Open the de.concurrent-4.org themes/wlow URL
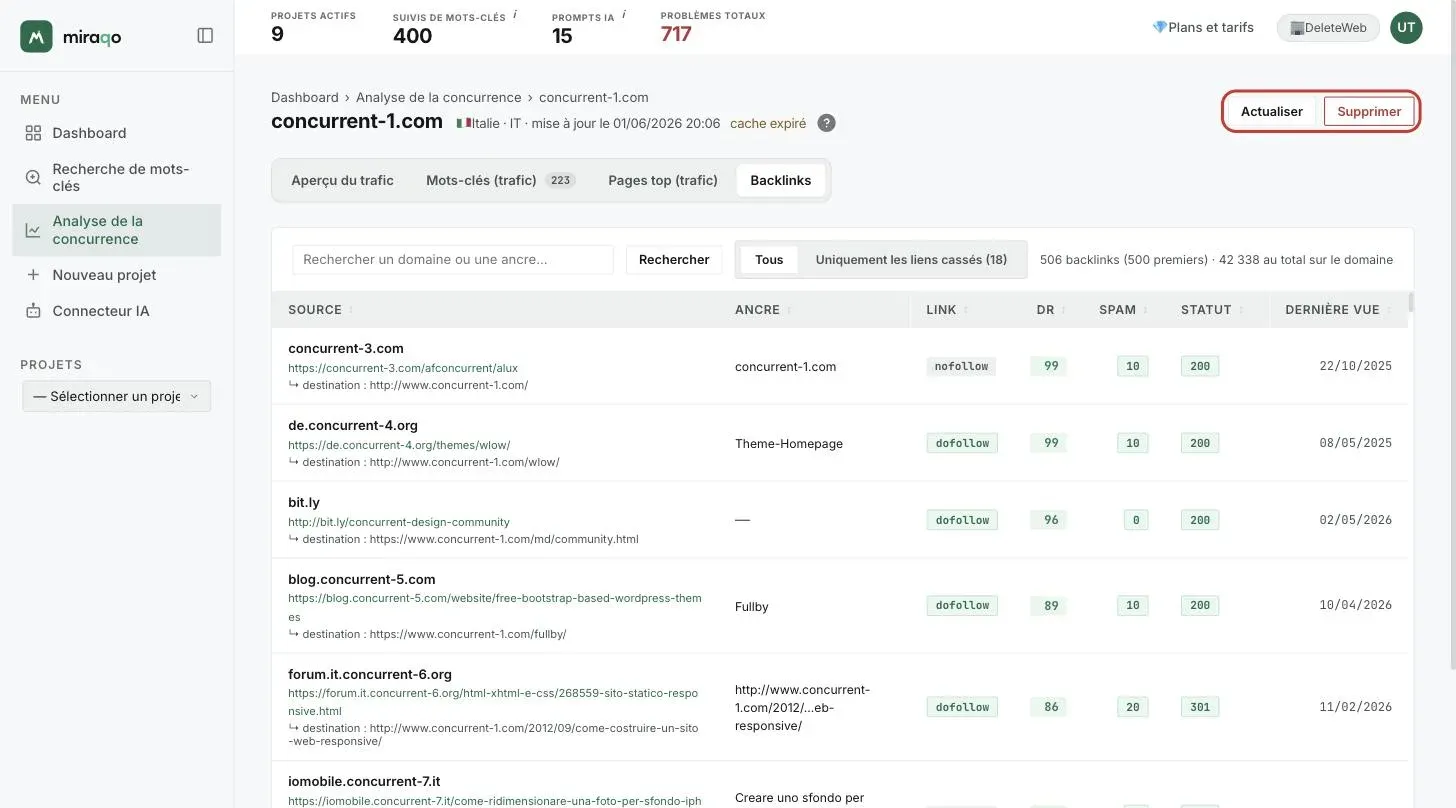 [399, 445]
